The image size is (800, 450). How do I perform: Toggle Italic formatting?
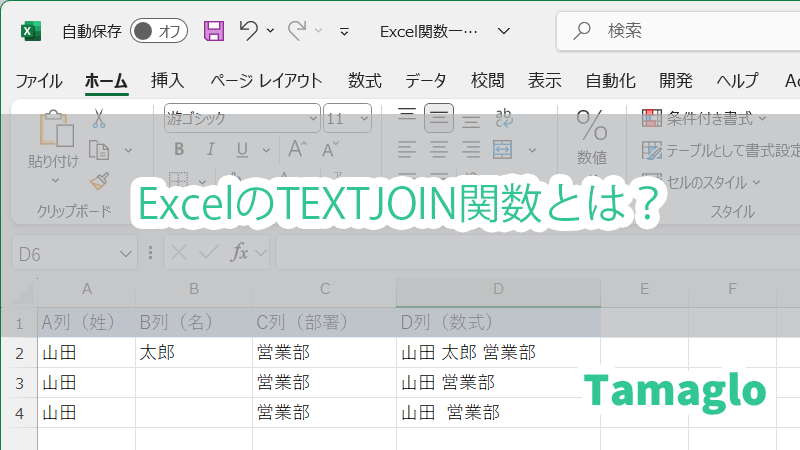(x=210, y=150)
